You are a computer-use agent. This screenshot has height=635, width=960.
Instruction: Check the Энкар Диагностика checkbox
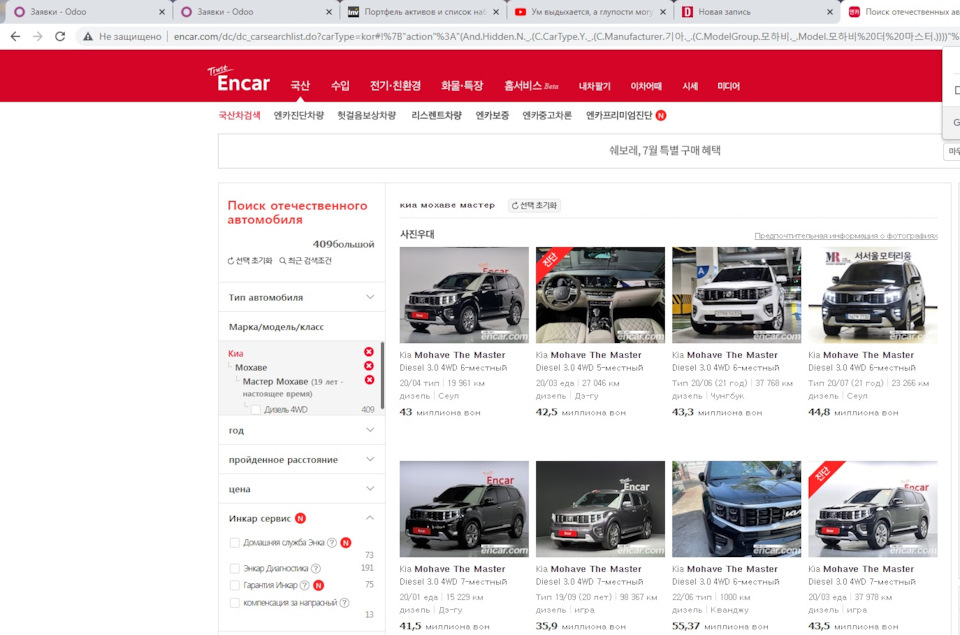point(234,568)
